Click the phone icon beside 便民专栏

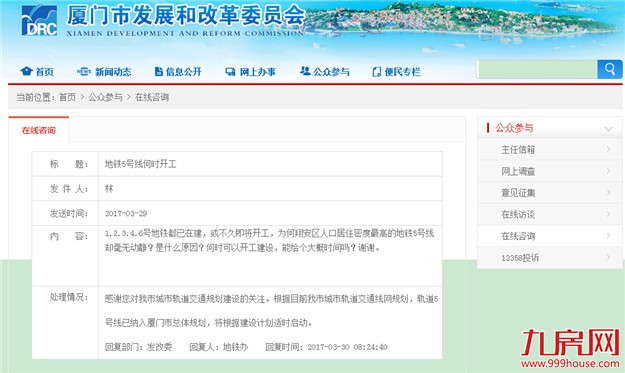coord(376,72)
